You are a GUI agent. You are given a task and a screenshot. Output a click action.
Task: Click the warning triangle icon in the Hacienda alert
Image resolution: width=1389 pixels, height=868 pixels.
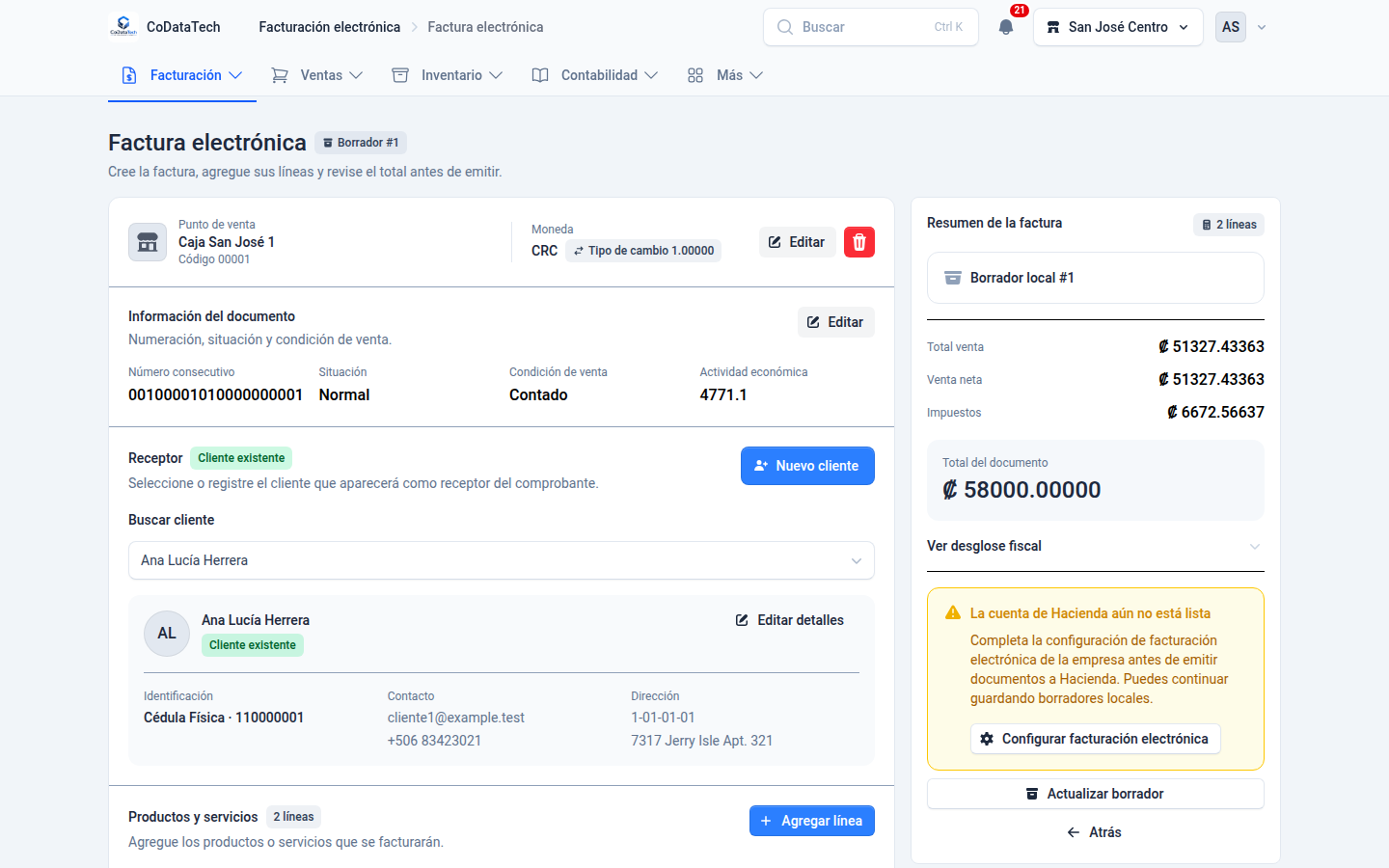(x=953, y=613)
